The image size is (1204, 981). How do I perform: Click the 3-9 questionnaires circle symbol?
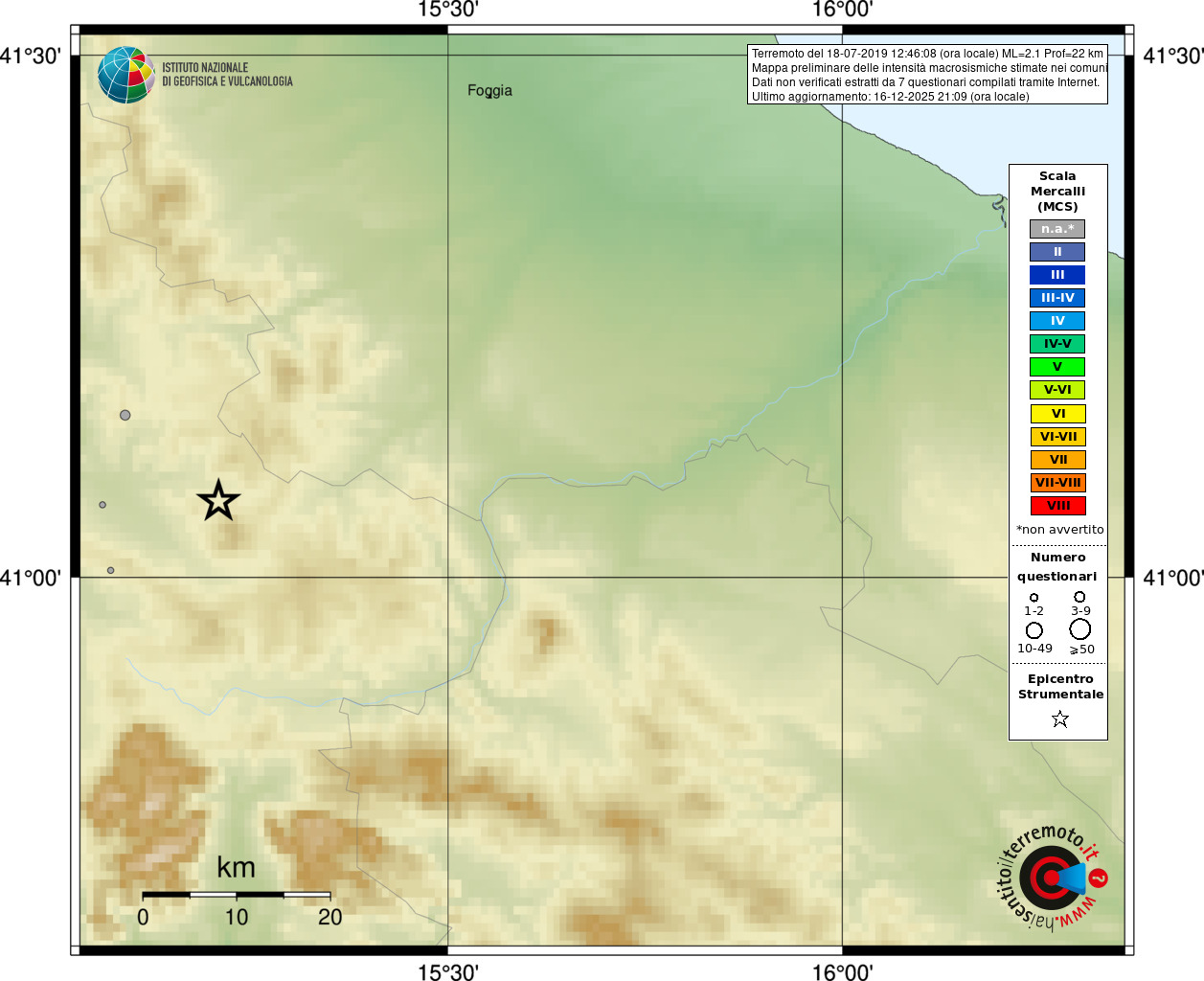pyautogui.click(x=1079, y=597)
